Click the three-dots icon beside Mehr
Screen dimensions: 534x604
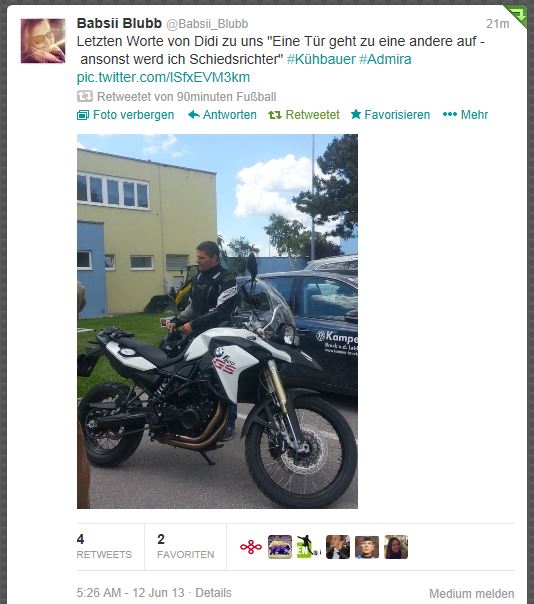tap(450, 114)
